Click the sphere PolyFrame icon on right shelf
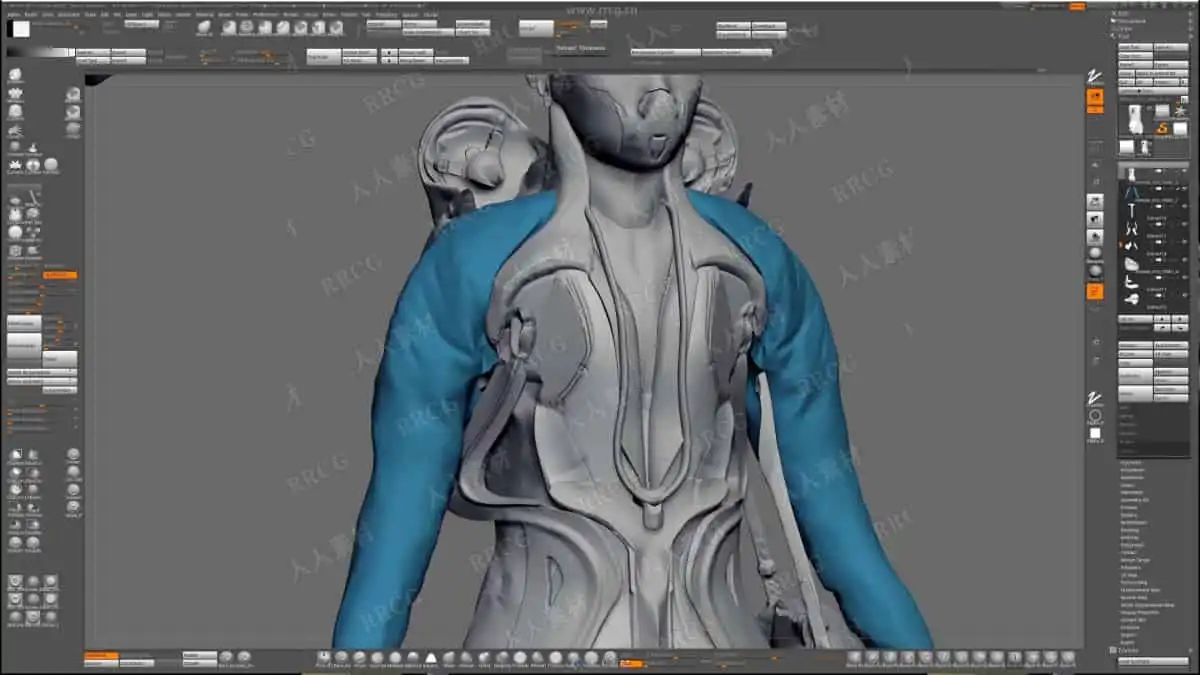This screenshot has width=1200, height=675. click(x=1095, y=271)
